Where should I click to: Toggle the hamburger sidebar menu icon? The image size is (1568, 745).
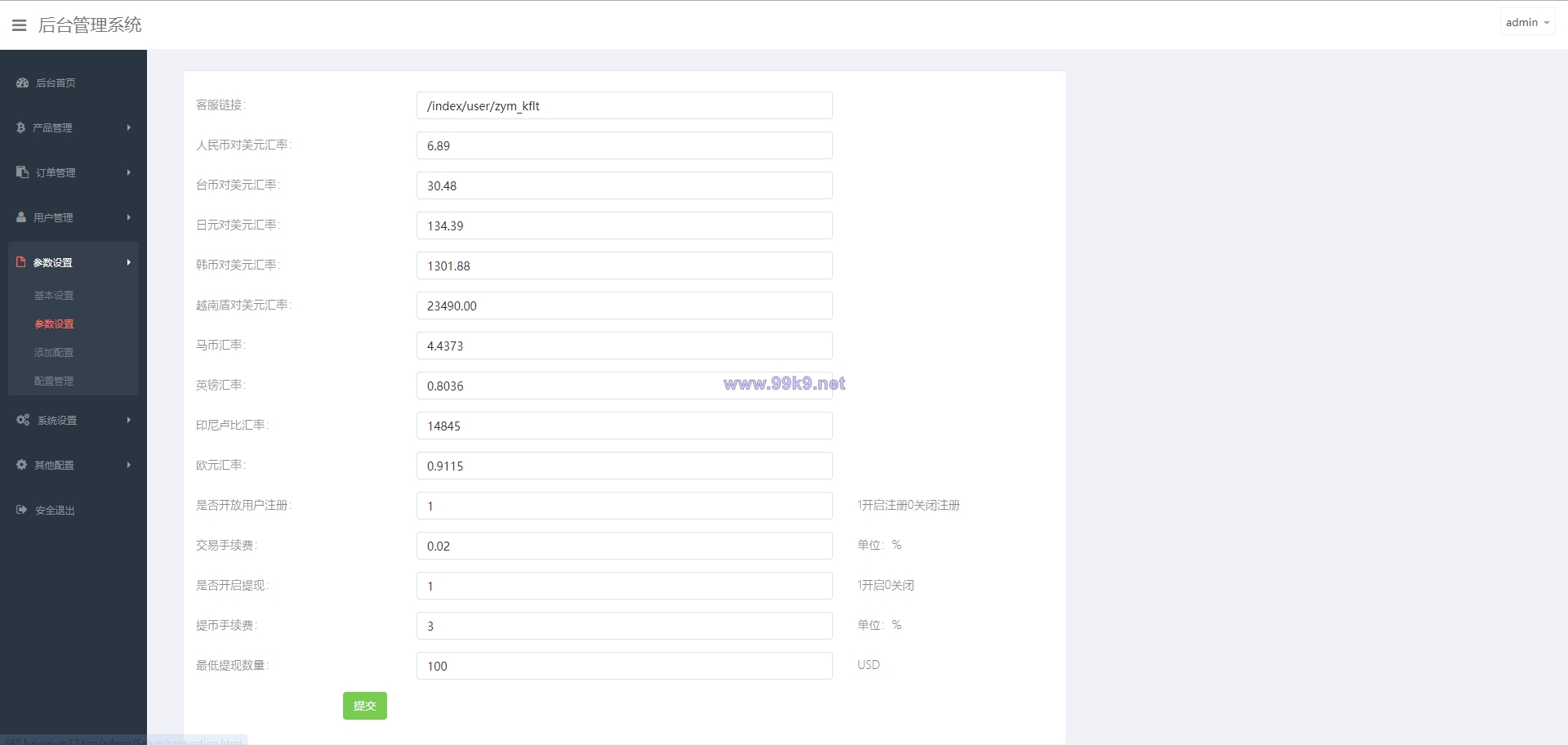click(x=20, y=25)
